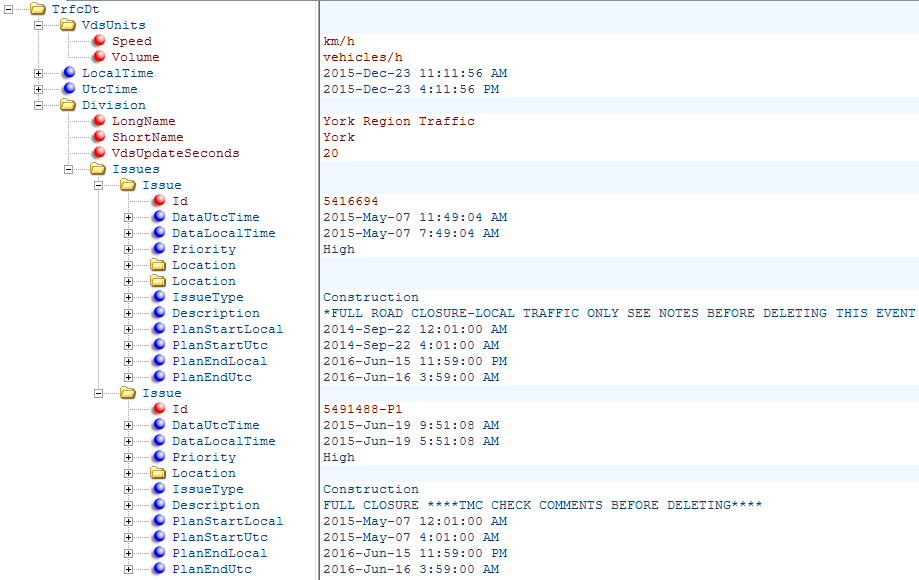
Task: Collapse the Division node
Action: click(39, 105)
